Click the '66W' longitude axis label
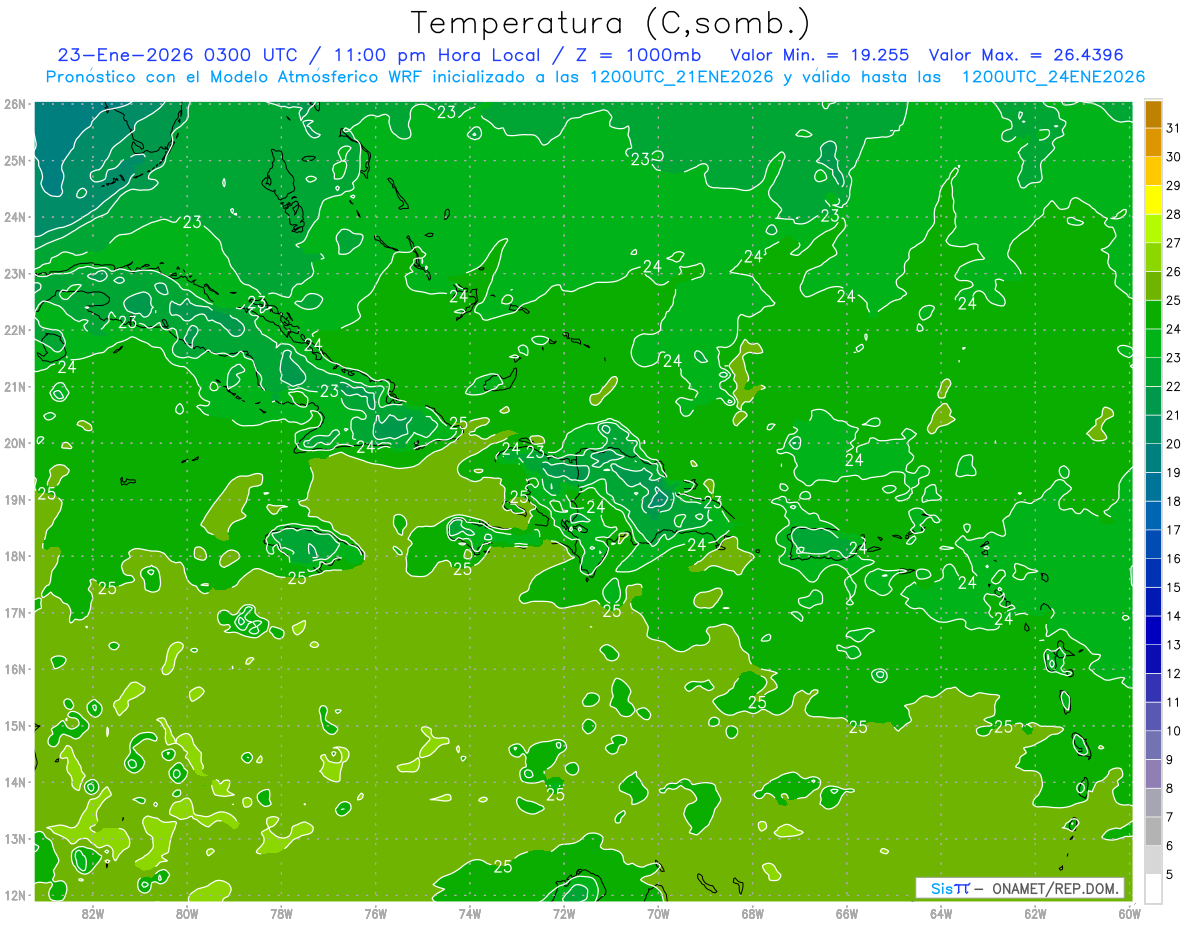 (847, 913)
